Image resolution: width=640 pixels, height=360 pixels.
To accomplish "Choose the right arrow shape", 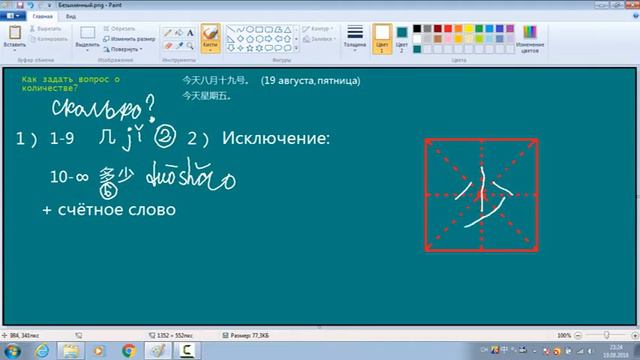I will coord(268,39).
